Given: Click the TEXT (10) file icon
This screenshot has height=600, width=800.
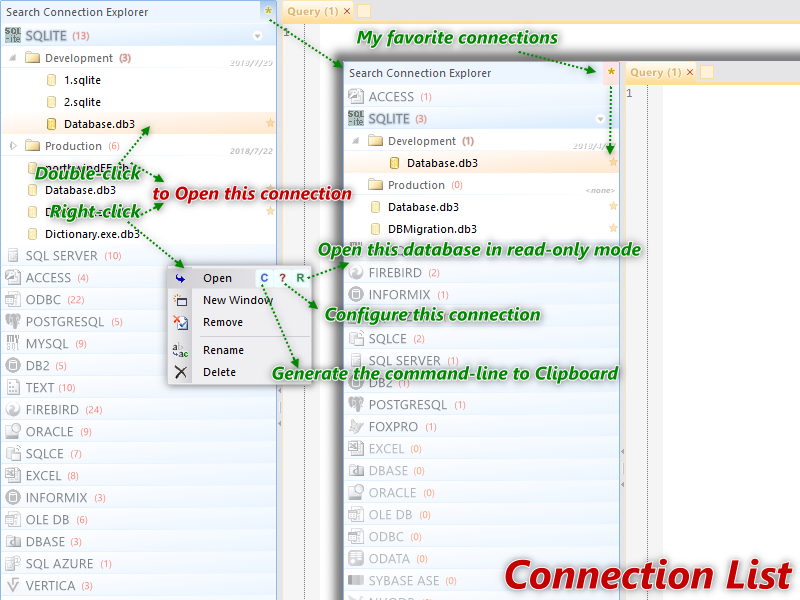Looking at the screenshot, I should (x=13, y=387).
